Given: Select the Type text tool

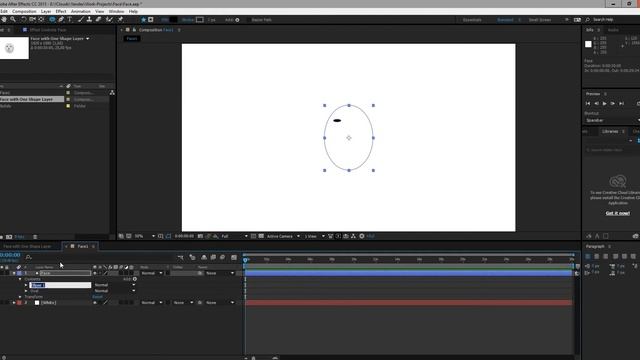Looking at the screenshot, I should coord(70,19).
